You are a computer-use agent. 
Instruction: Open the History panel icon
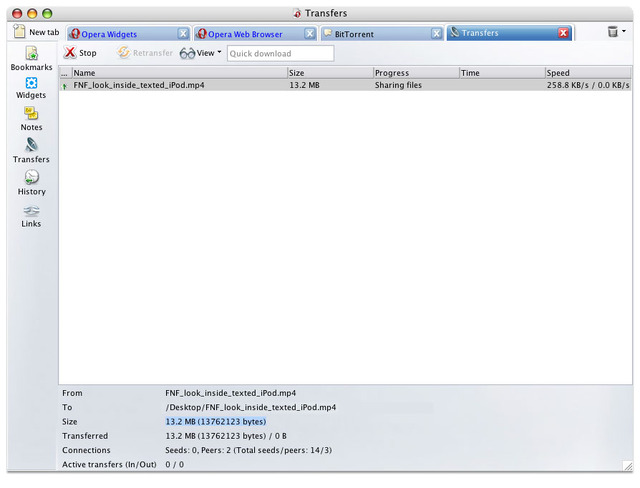pos(31,177)
